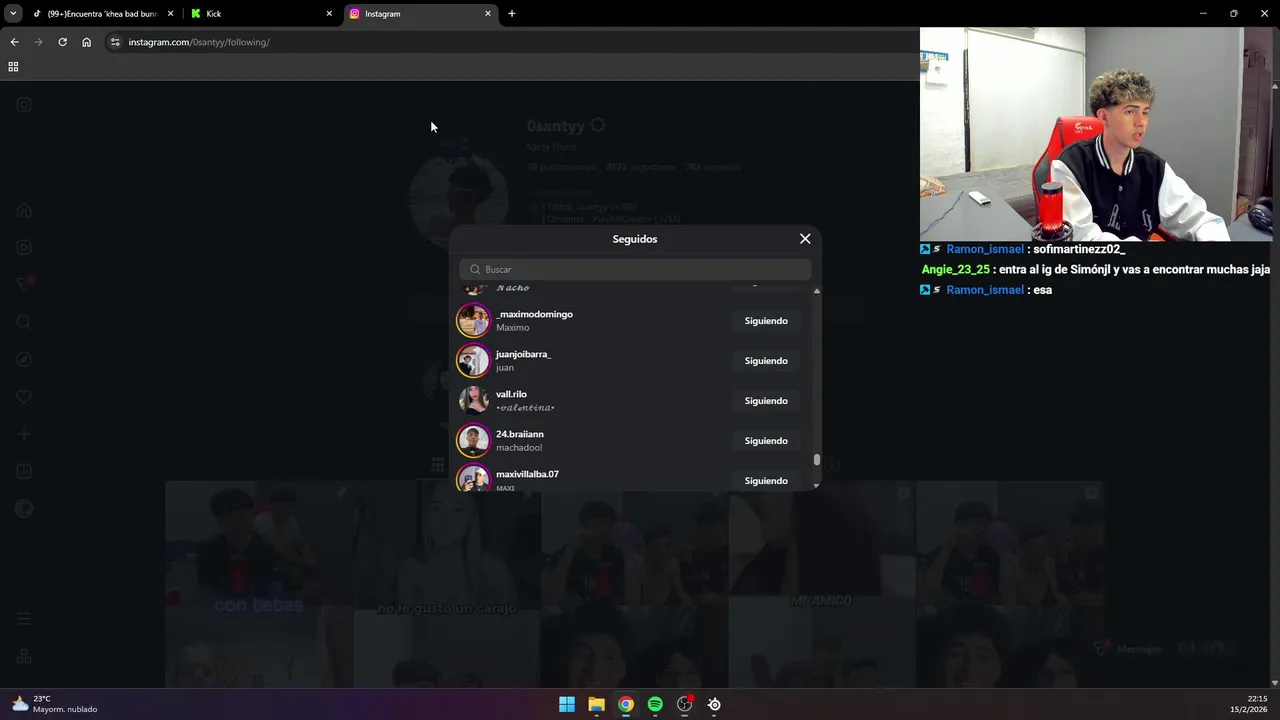Open the 'con bebas' reel thumbnail
This screenshot has height=720, width=1280.
coord(259,584)
